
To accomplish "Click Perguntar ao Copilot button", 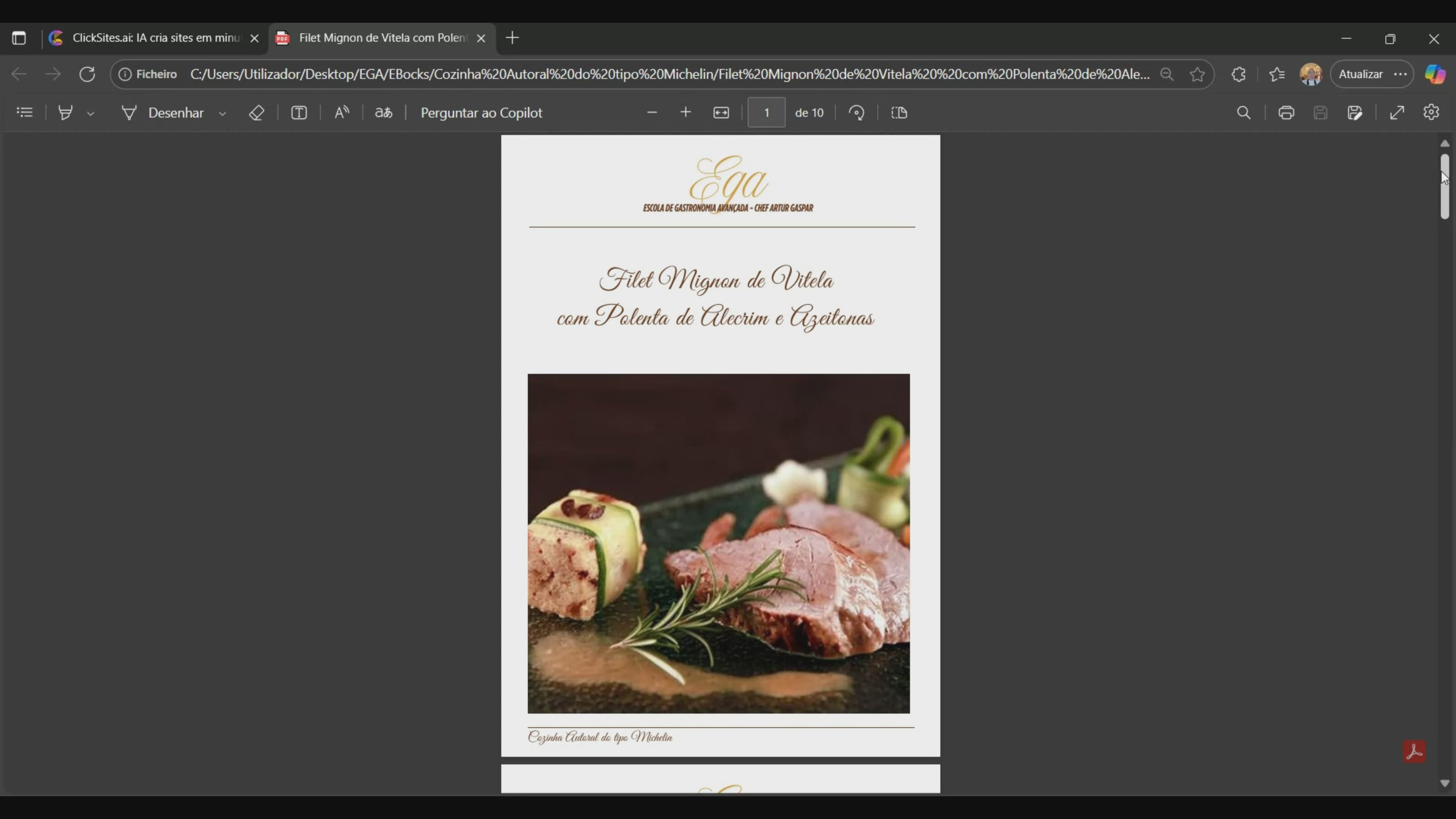I will [481, 113].
